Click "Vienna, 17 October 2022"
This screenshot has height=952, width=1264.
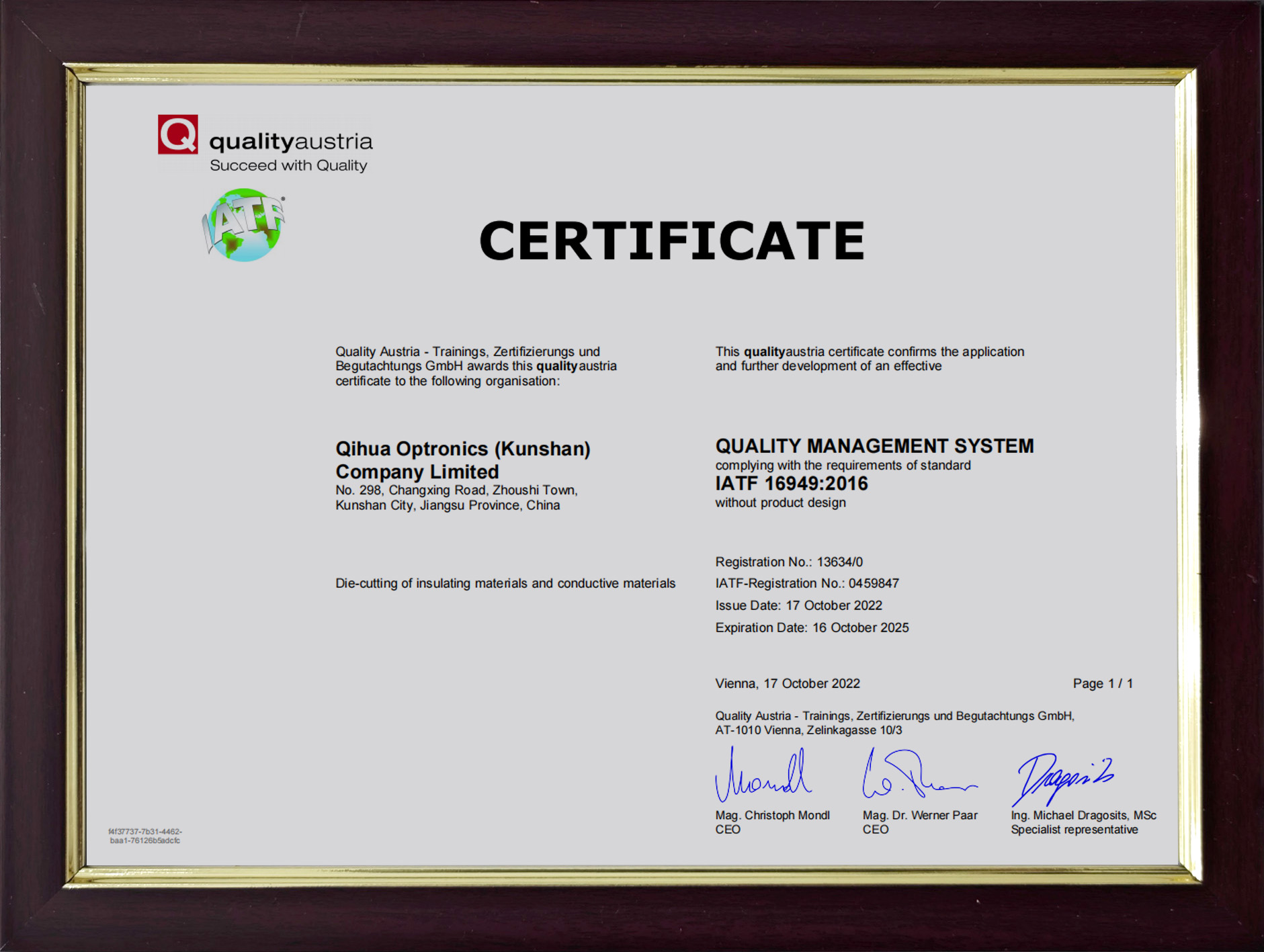[x=788, y=683]
